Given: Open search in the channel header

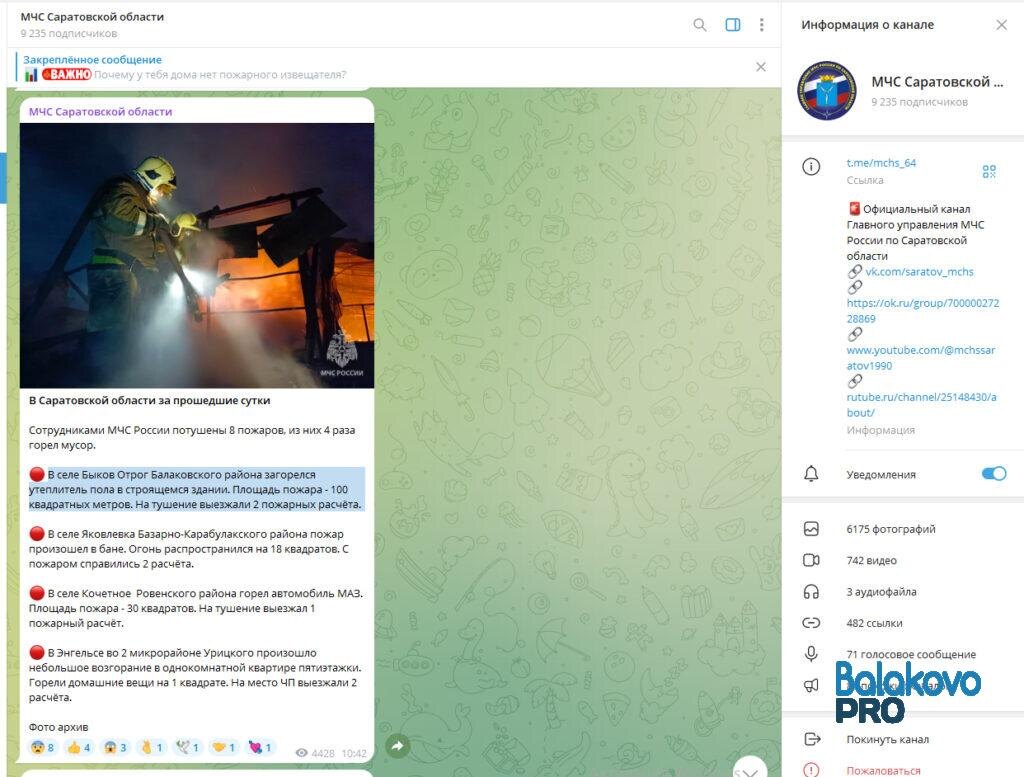Looking at the screenshot, I should (x=699, y=25).
